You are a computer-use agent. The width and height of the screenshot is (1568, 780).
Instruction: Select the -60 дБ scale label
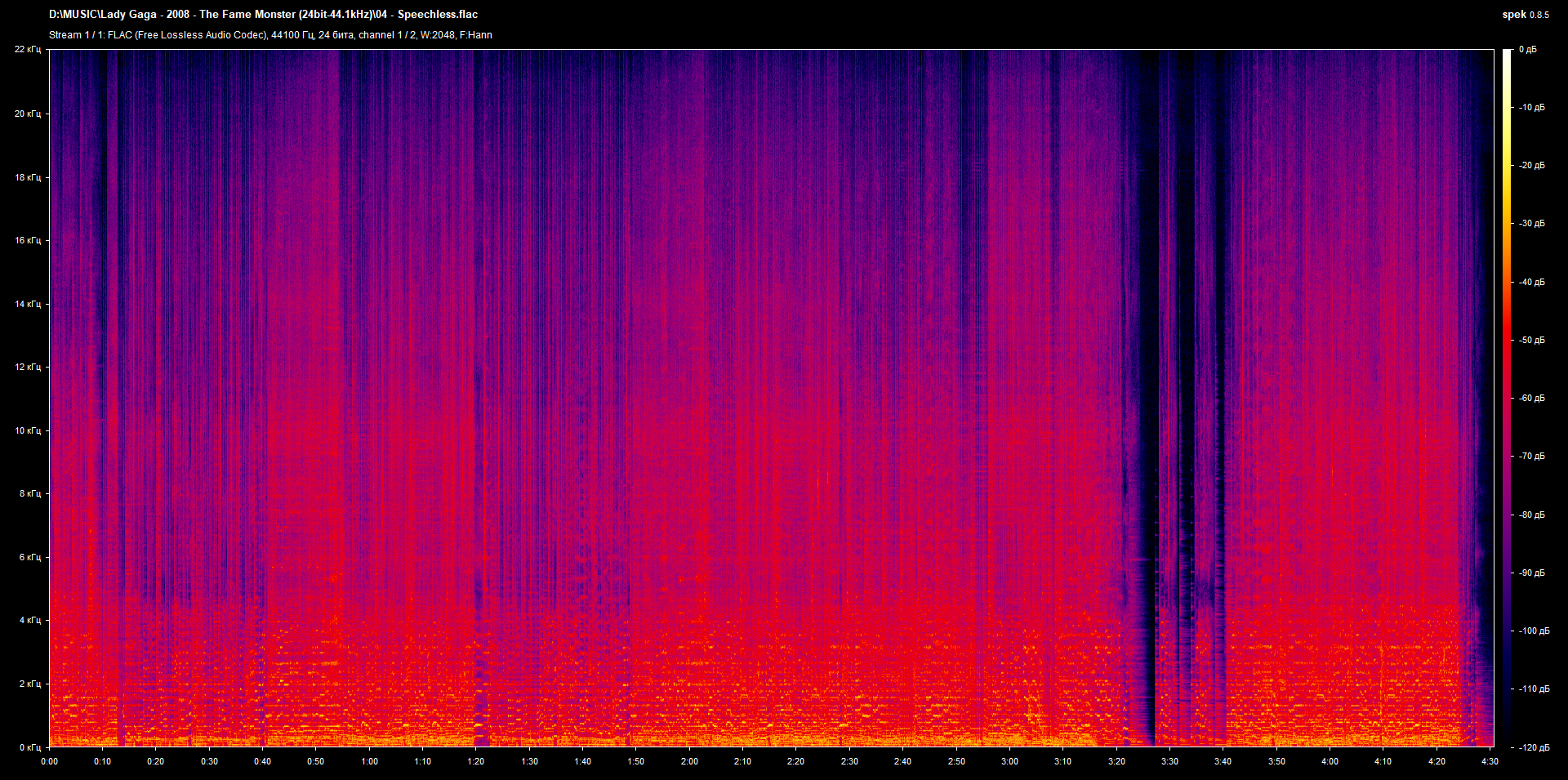1531,399
